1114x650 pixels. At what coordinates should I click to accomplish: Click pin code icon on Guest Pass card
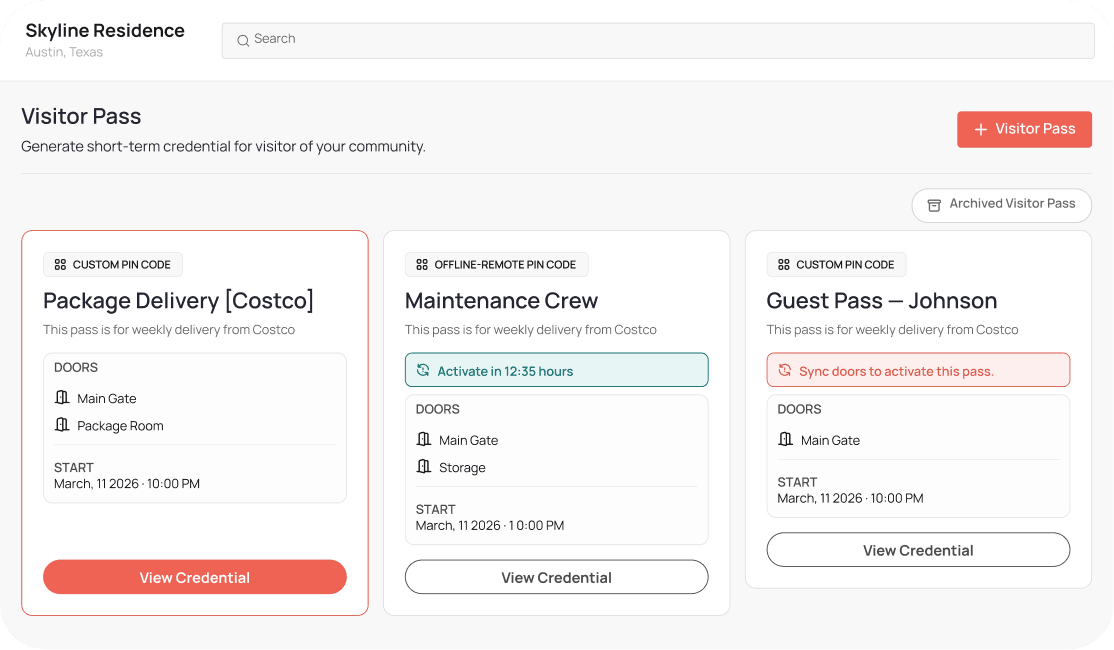[x=784, y=264]
